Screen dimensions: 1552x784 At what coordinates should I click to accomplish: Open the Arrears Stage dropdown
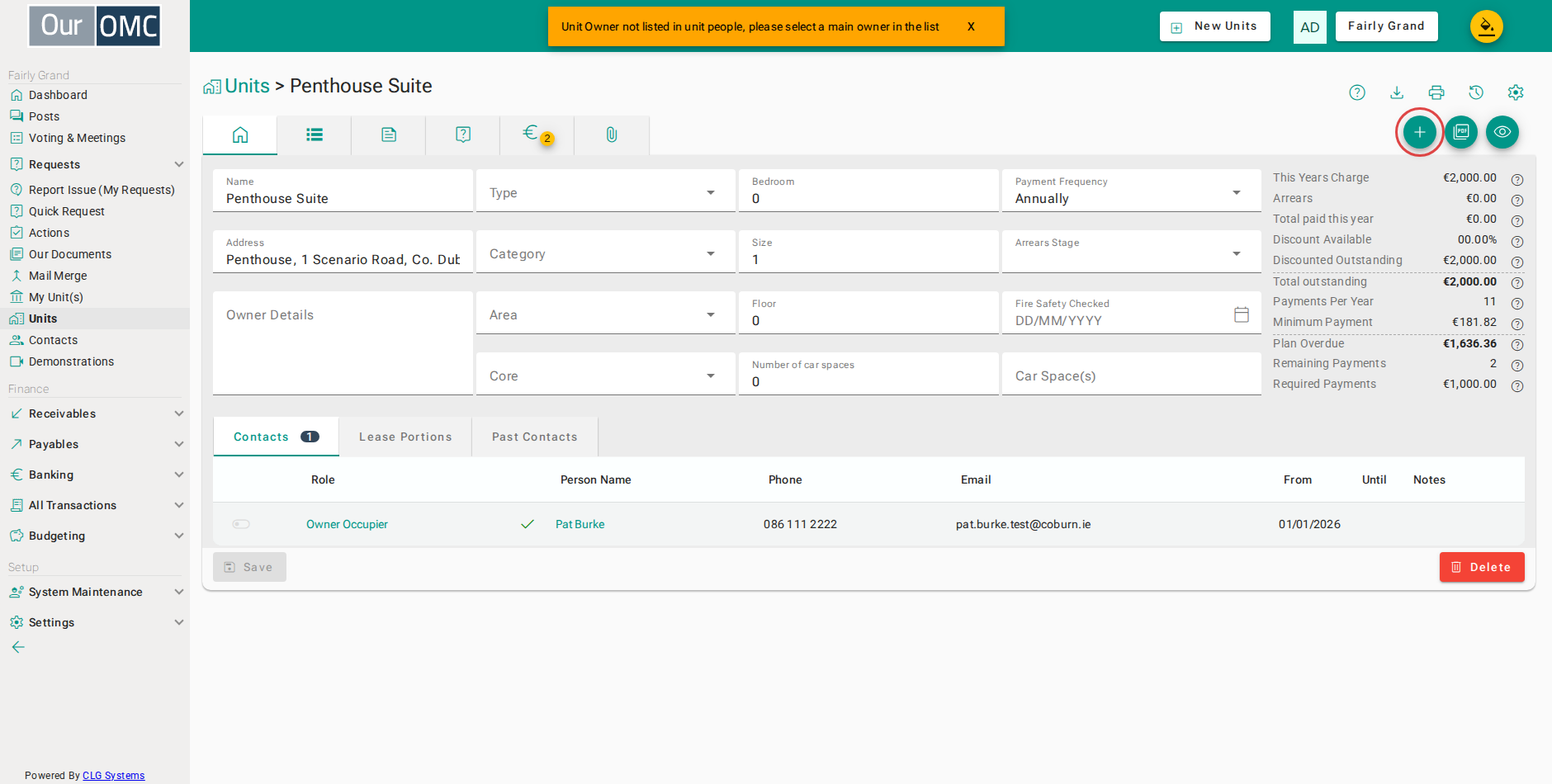click(1132, 252)
